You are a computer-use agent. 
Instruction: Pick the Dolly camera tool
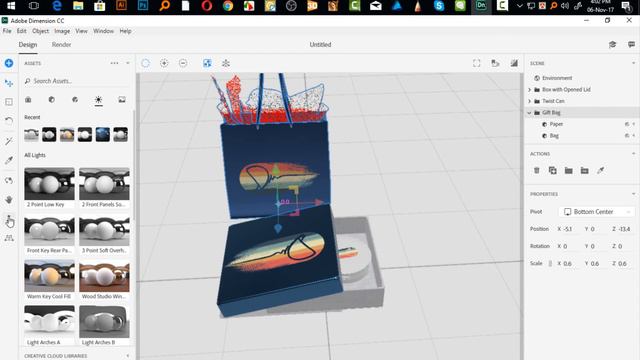(x=9, y=220)
